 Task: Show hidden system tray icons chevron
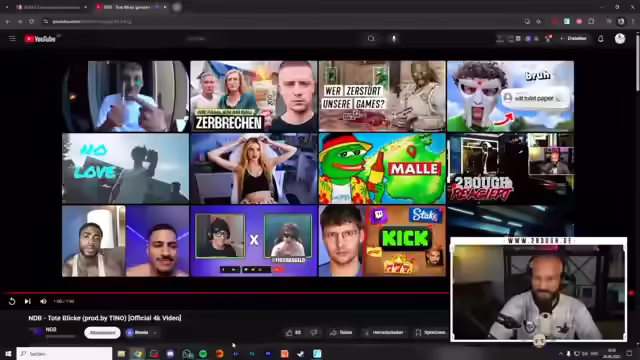coord(560,354)
